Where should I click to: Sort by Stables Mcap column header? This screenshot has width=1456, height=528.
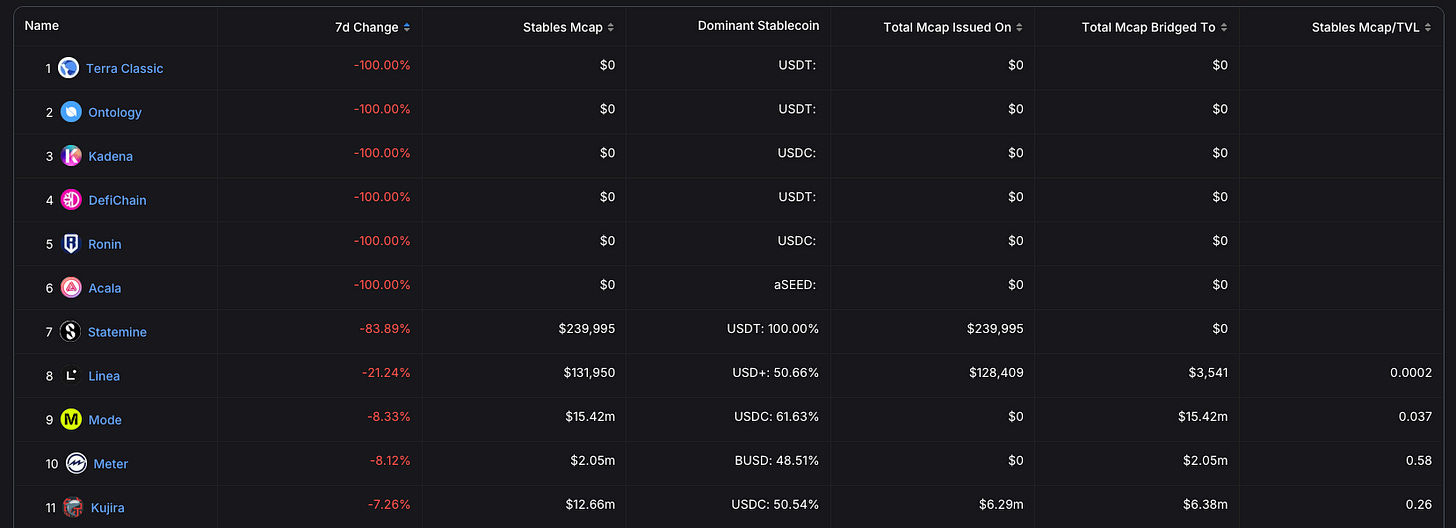tap(568, 27)
